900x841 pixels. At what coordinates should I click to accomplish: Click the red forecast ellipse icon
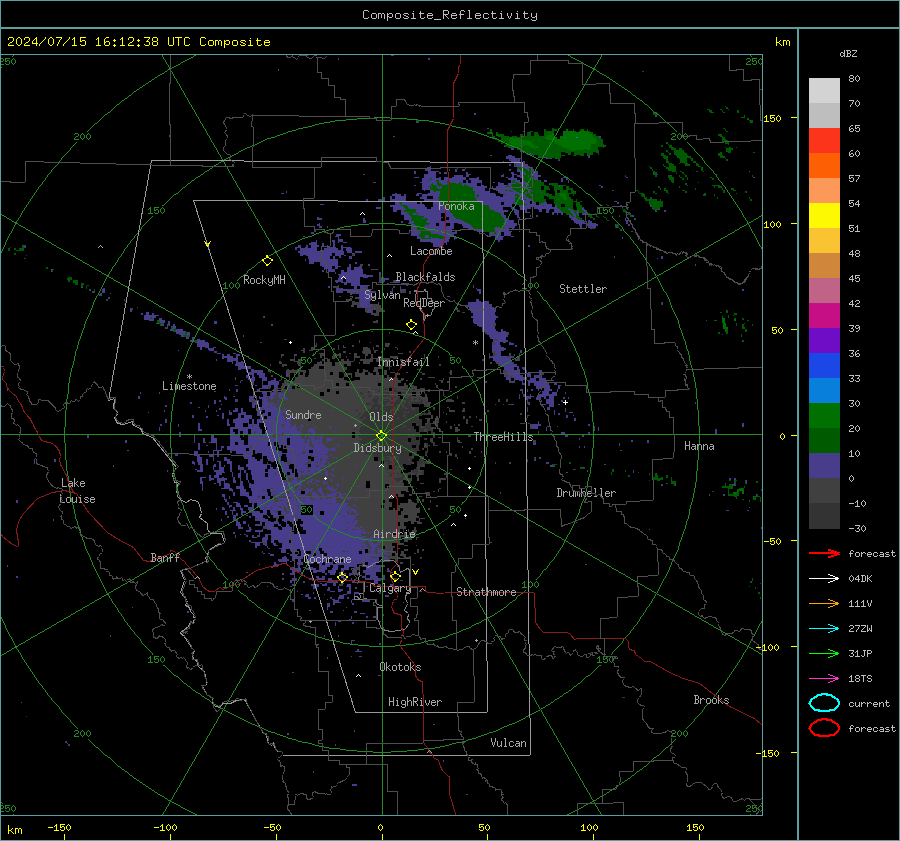click(x=824, y=728)
